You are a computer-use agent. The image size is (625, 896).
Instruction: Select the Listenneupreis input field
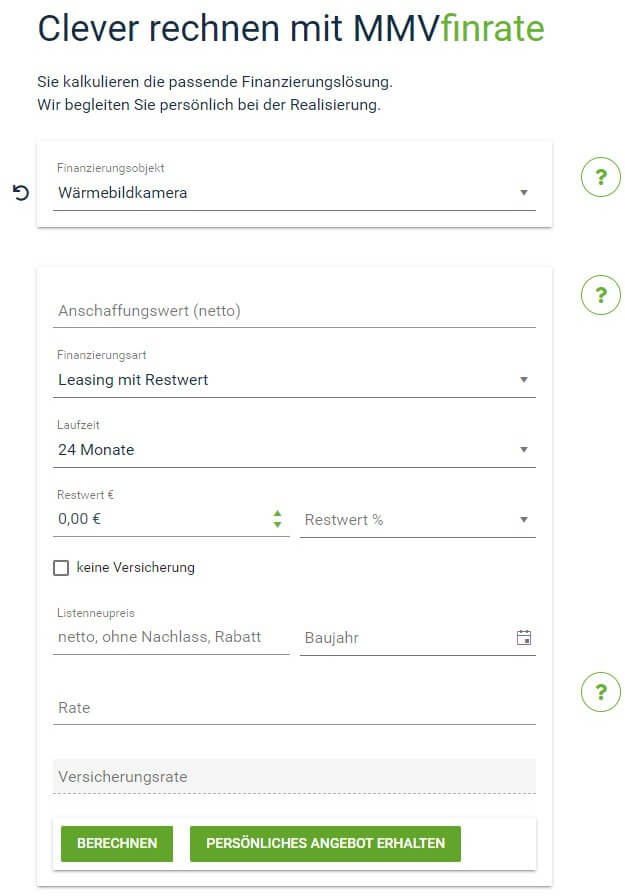(x=172, y=637)
